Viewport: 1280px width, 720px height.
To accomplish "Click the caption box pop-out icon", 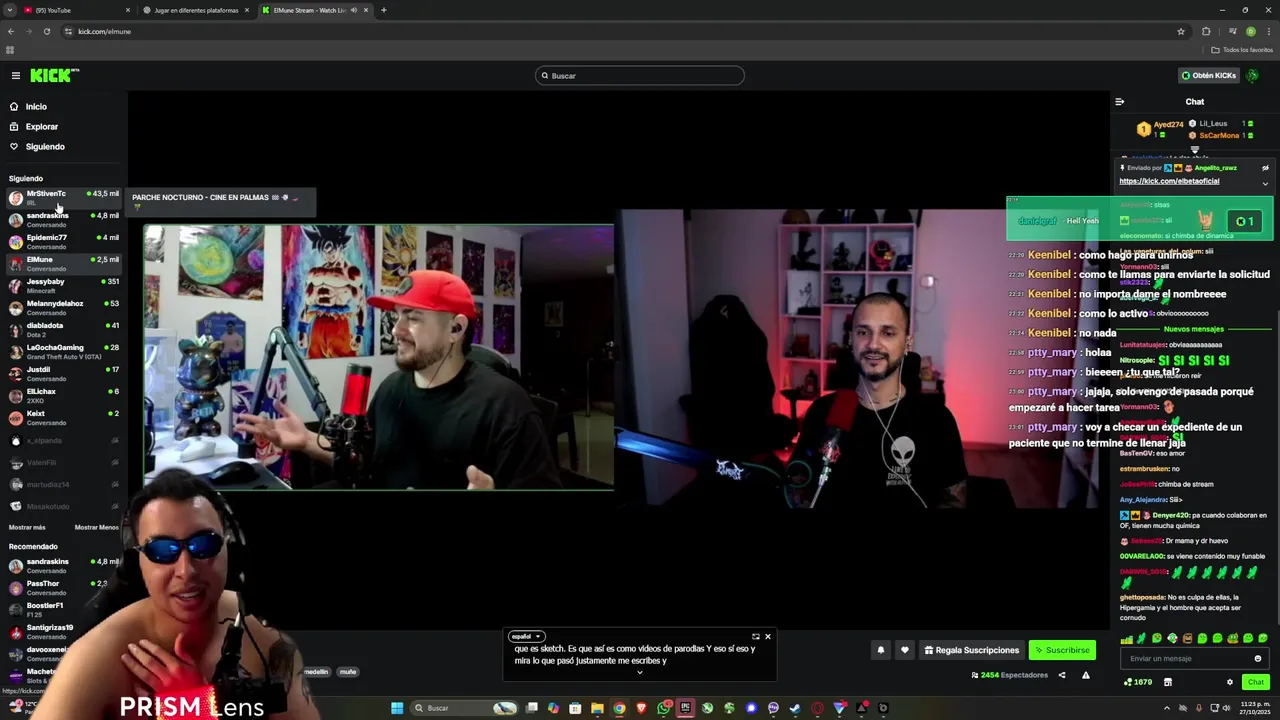I will [x=755, y=637].
